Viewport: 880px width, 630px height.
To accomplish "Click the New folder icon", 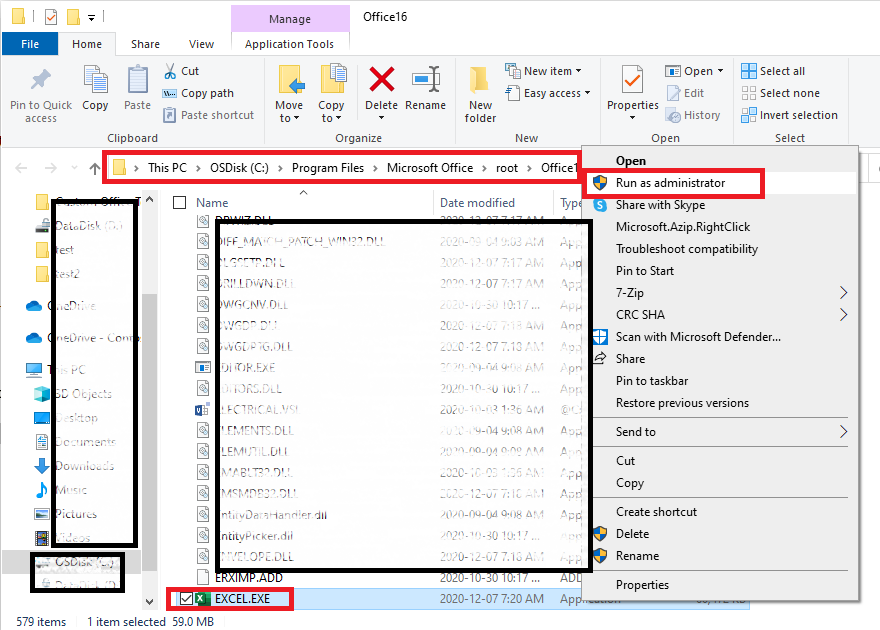I will tap(479, 80).
